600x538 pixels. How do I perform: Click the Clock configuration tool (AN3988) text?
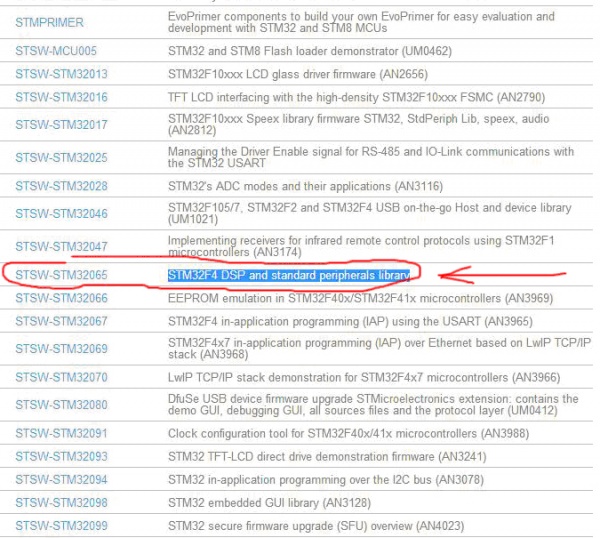(x=349, y=434)
